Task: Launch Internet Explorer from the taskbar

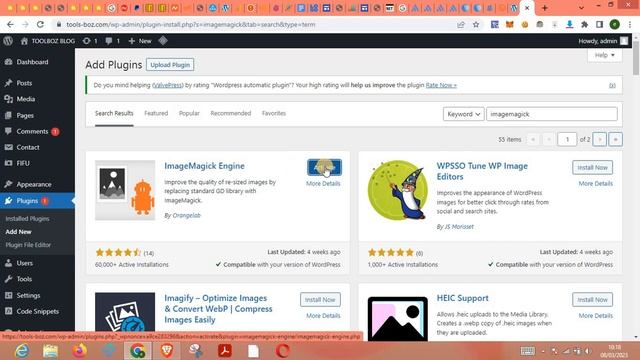Action: coord(22,351)
